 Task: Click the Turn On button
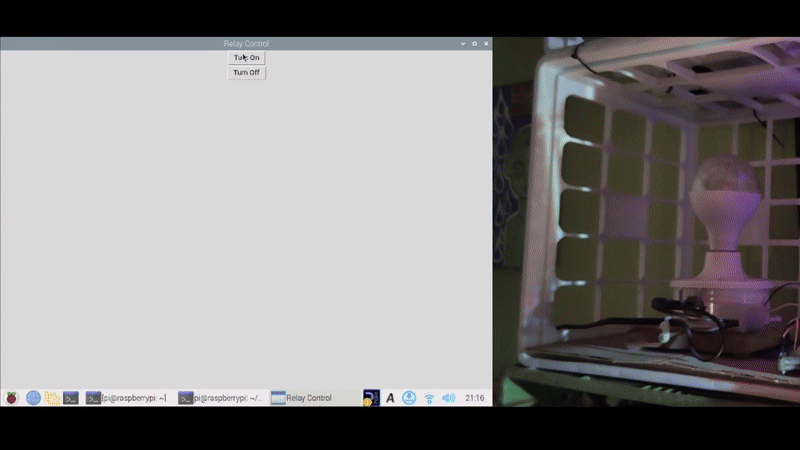click(246, 58)
